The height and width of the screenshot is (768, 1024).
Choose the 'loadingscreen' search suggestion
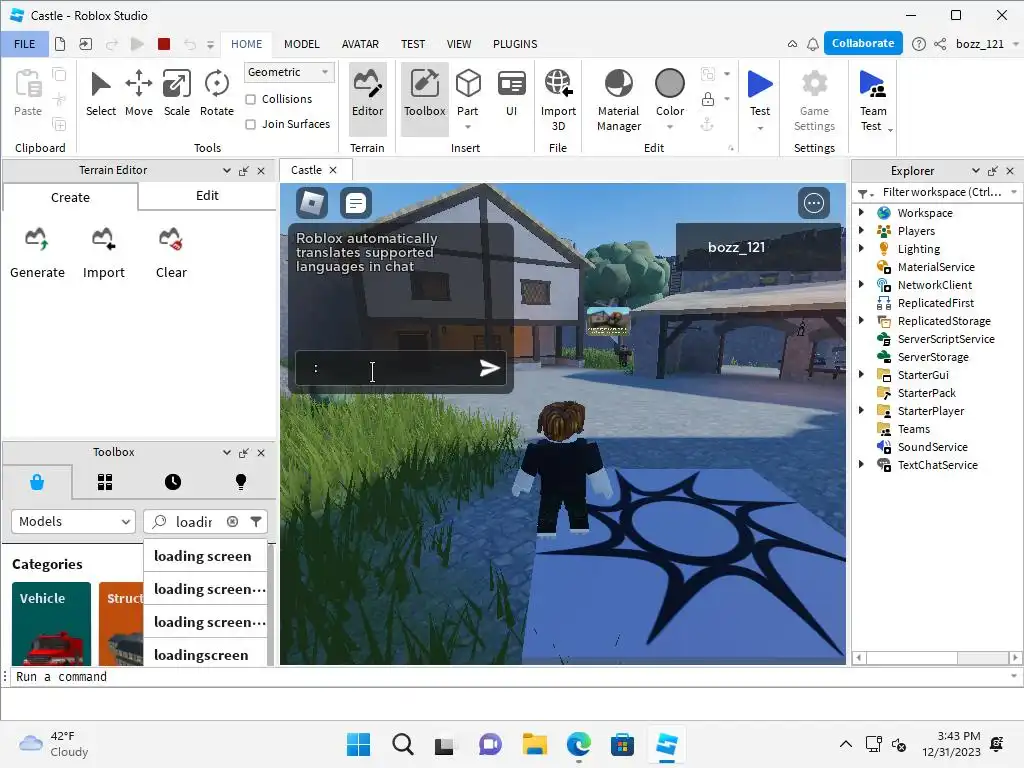click(x=205, y=654)
